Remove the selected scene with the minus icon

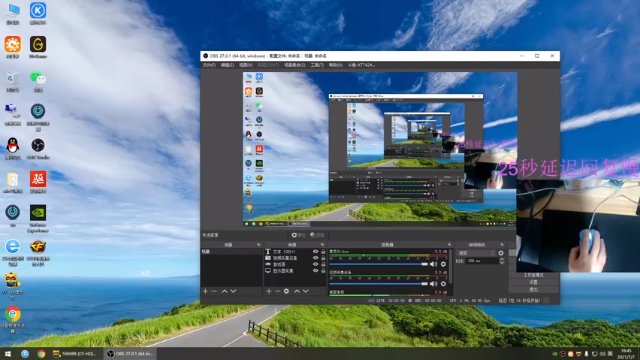click(214, 291)
